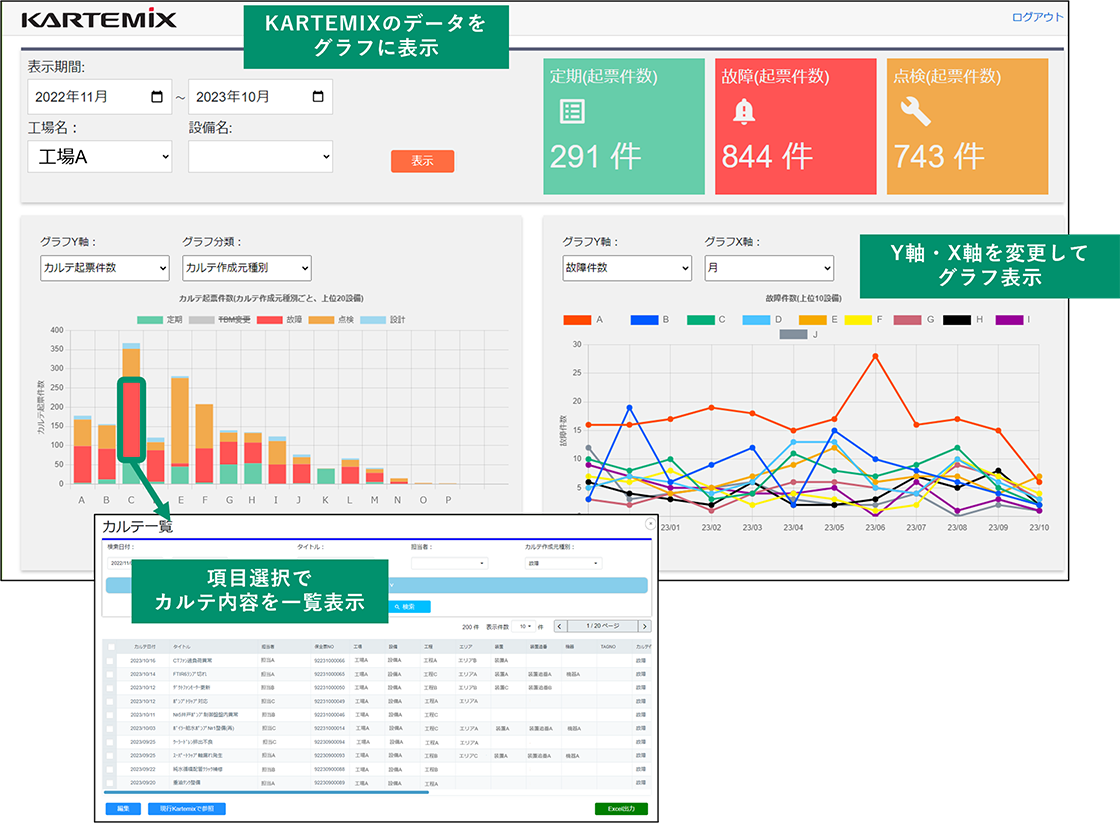Open the 表示件数 page-size dropdown
The image size is (1120, 823).
(x=525, y=627)
